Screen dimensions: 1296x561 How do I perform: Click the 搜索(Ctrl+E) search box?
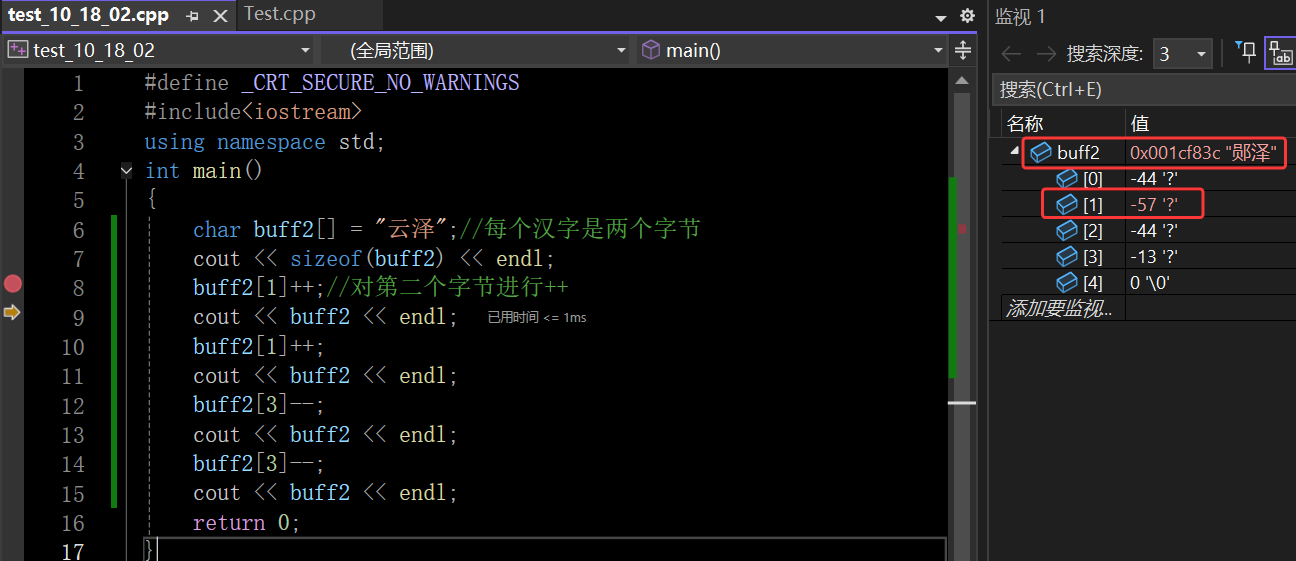tap(1143, 89)
